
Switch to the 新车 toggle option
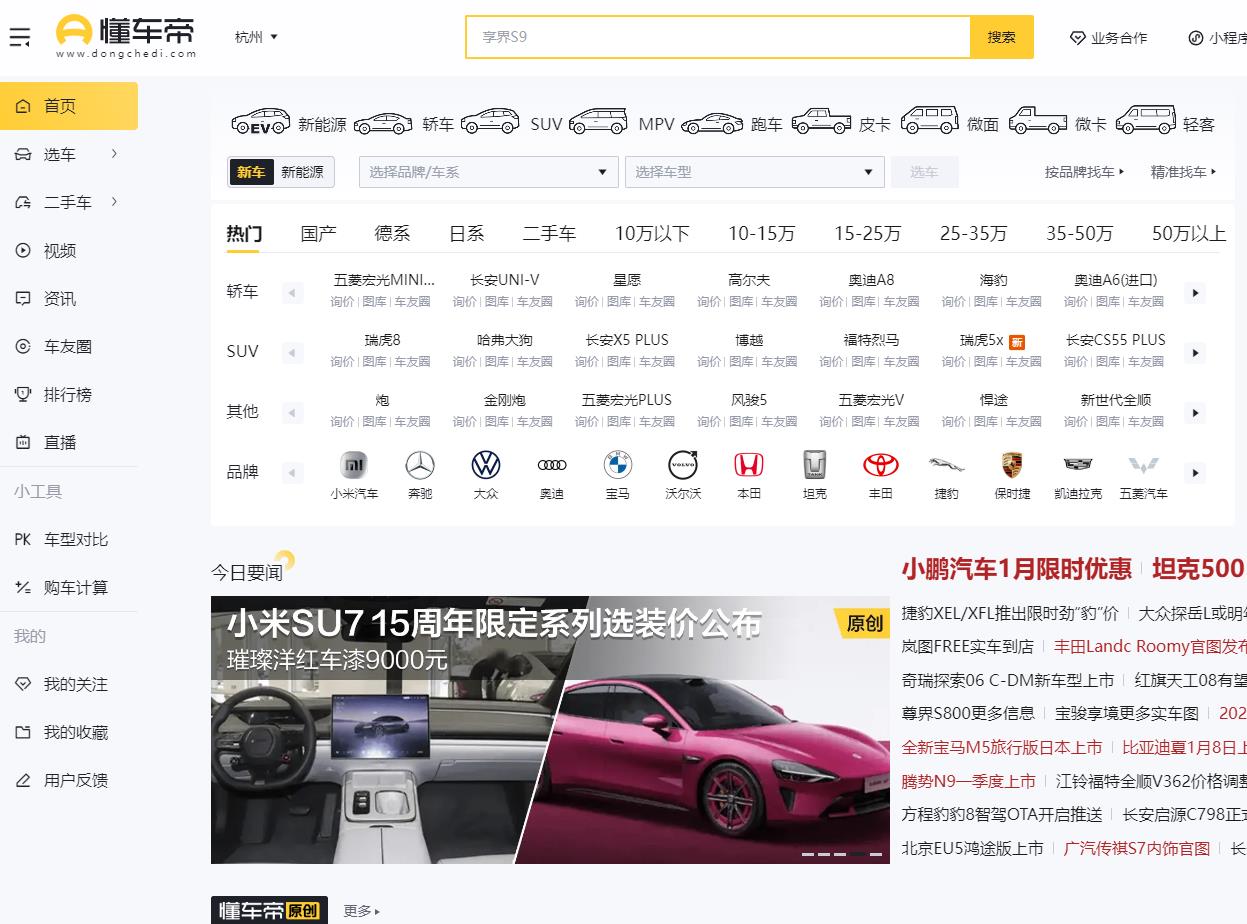point(251,172)
